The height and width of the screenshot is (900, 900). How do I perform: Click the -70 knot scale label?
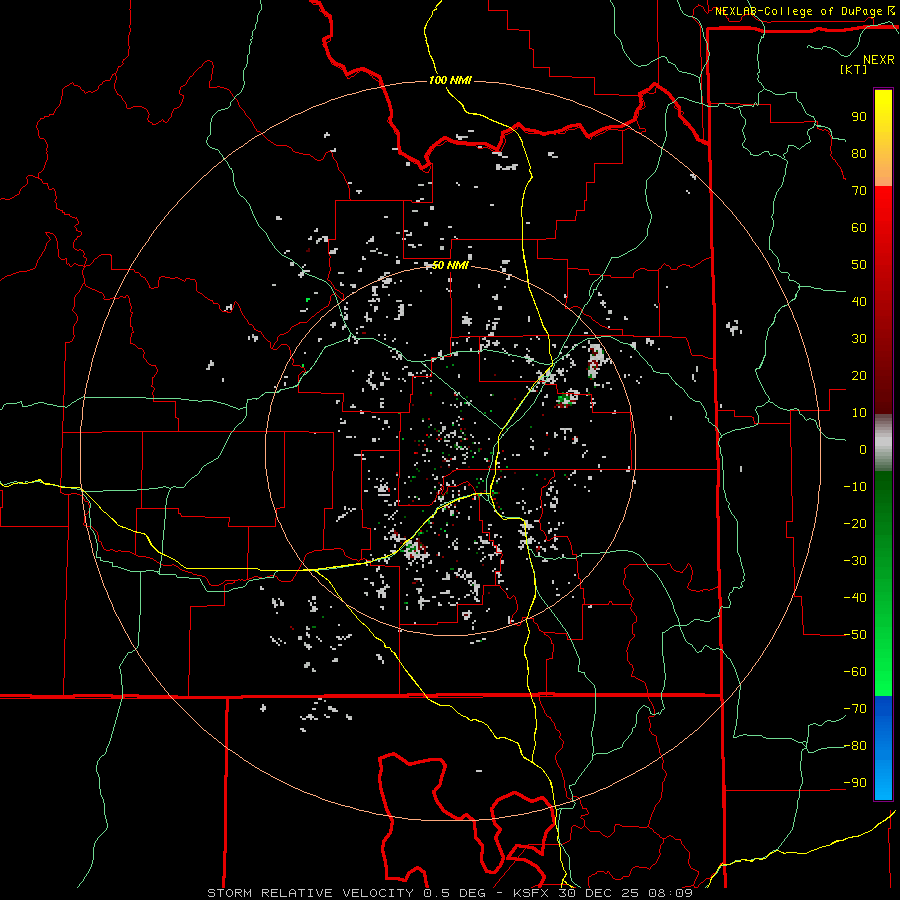[855, 709]
